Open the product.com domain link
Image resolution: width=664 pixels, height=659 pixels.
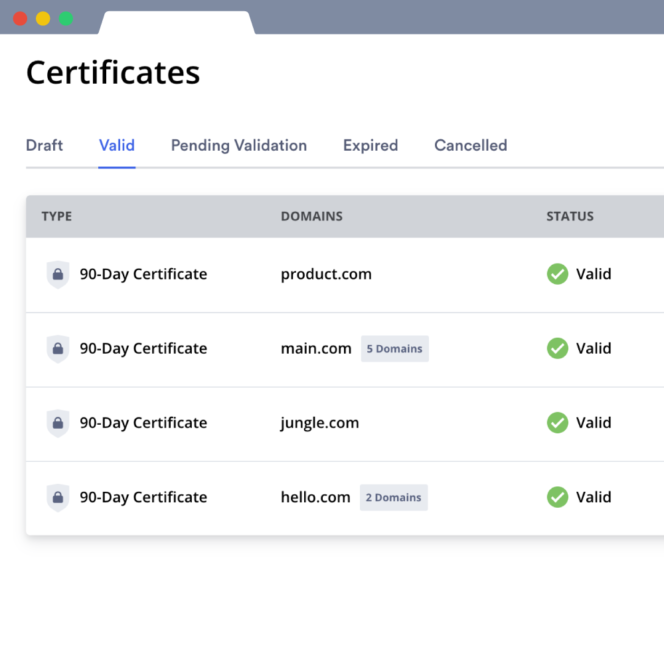[x=326, y=274]
